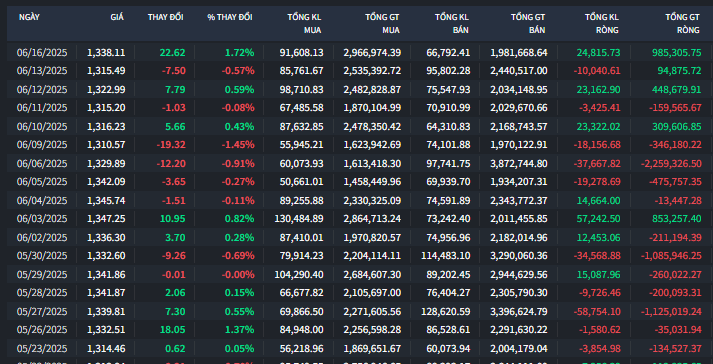This screenshot has height=364, width=713.
Task: Click sell volume 128,620.59
Action: (446, 311)
